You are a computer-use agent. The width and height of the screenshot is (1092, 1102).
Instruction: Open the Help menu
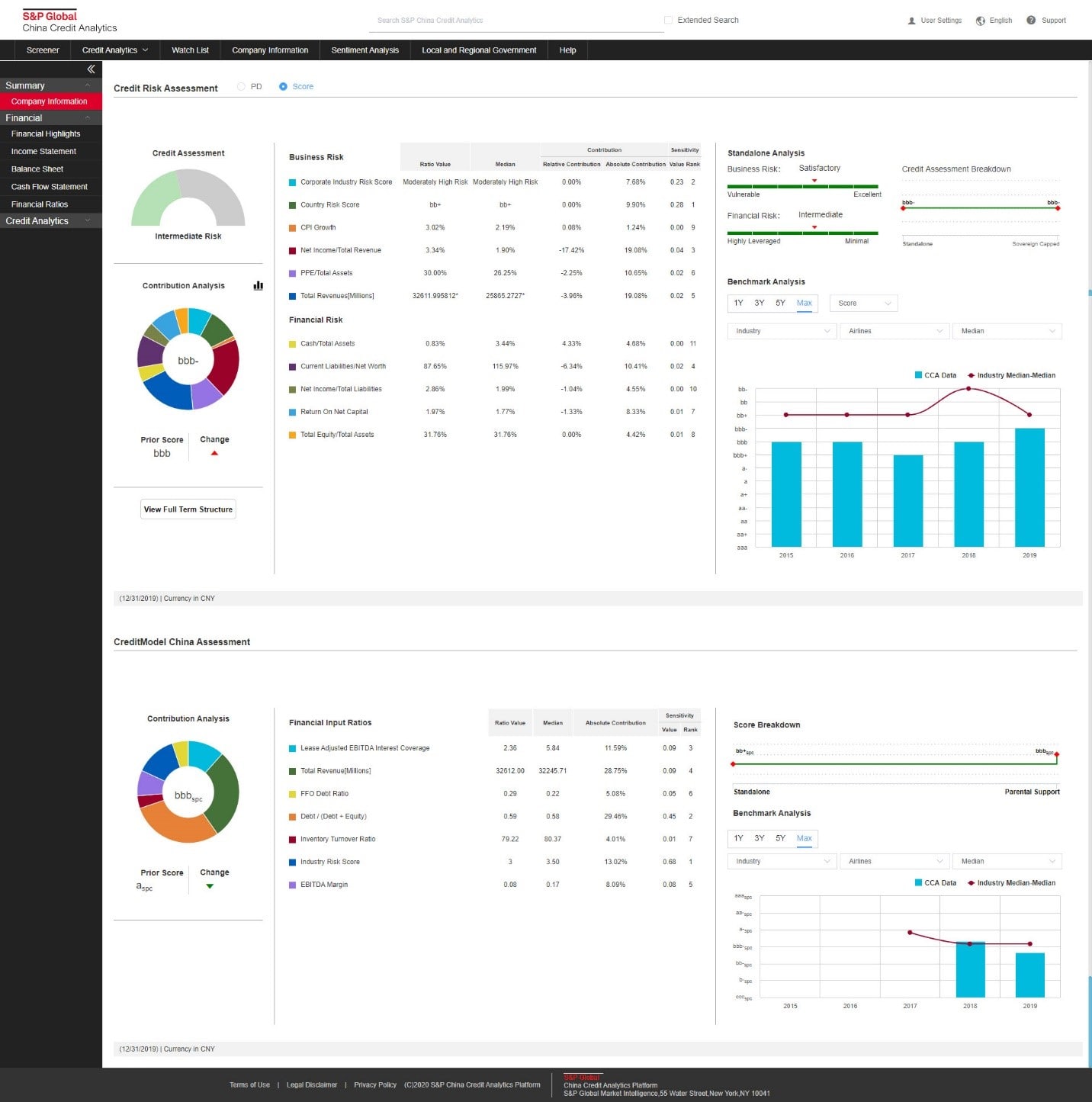(567, 50)
